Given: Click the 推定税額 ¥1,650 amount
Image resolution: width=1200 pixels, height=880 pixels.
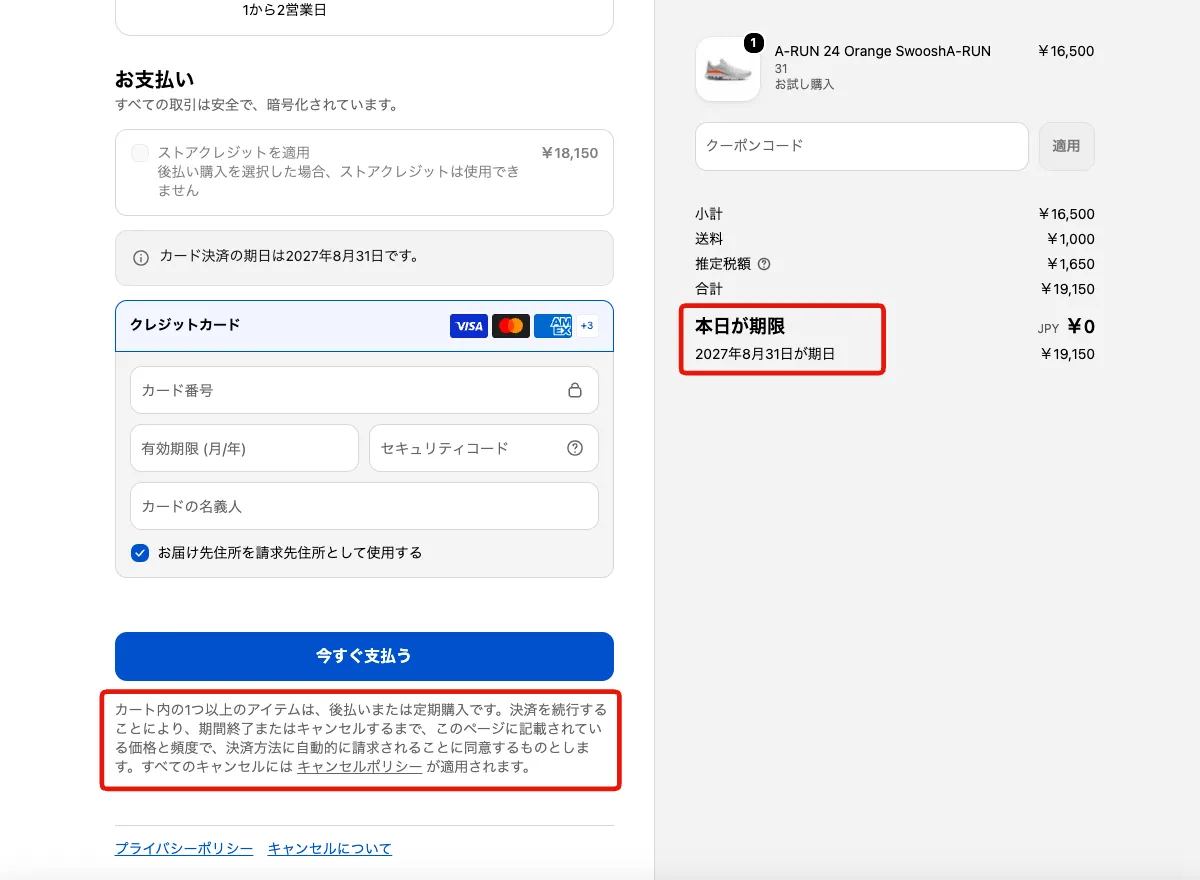Looking at the screenshot, I should 1070,264.
